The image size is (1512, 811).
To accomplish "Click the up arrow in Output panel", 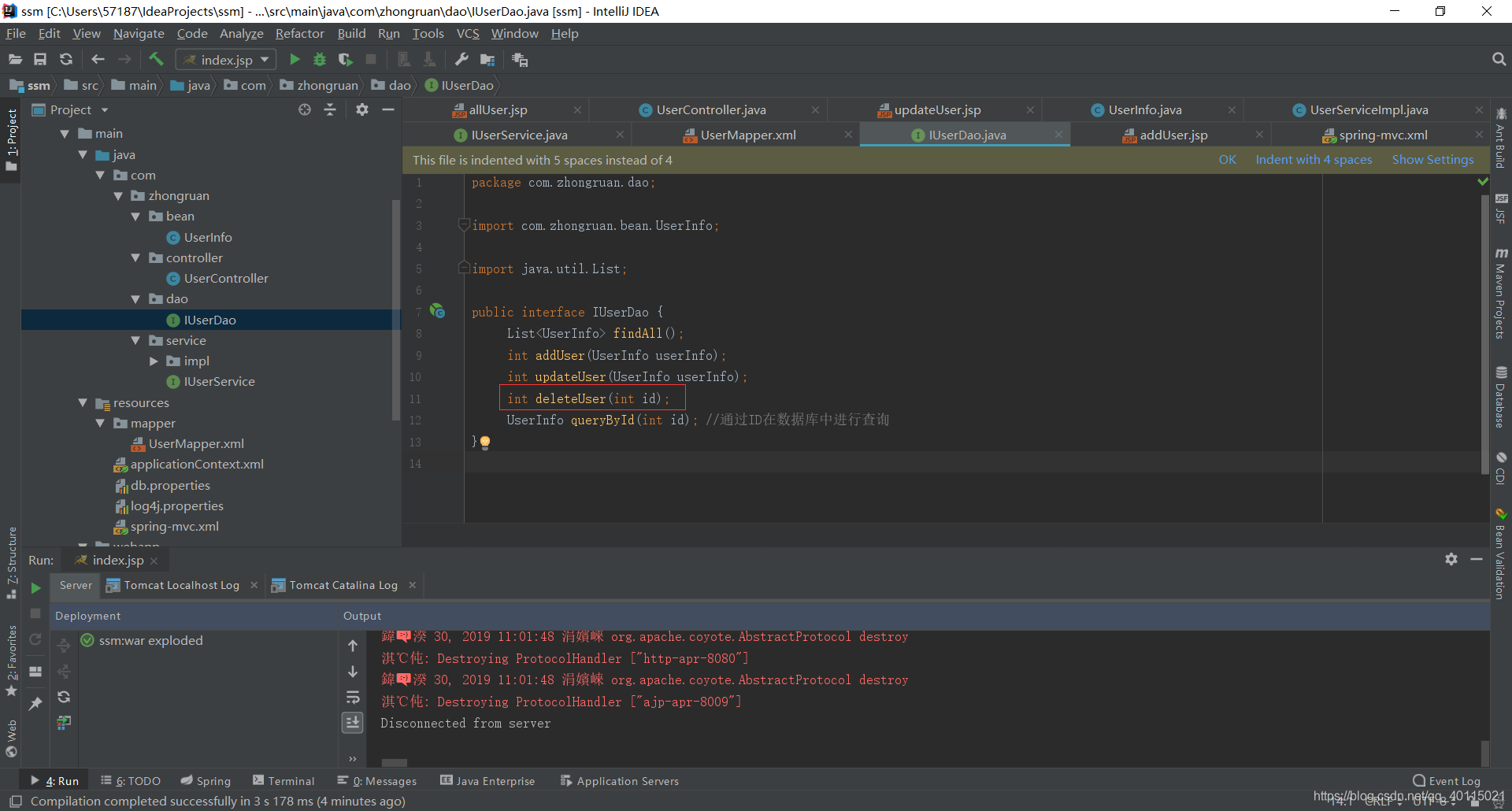I will [x=353, y=646].
